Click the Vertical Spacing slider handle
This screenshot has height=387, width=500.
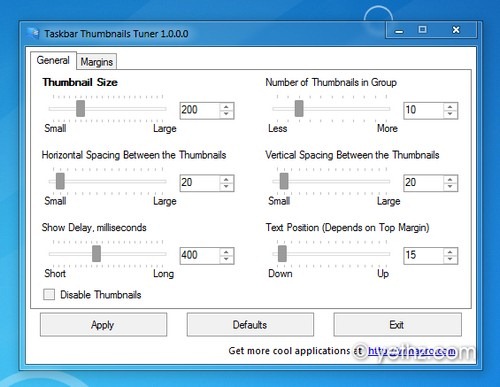[284, 181]
